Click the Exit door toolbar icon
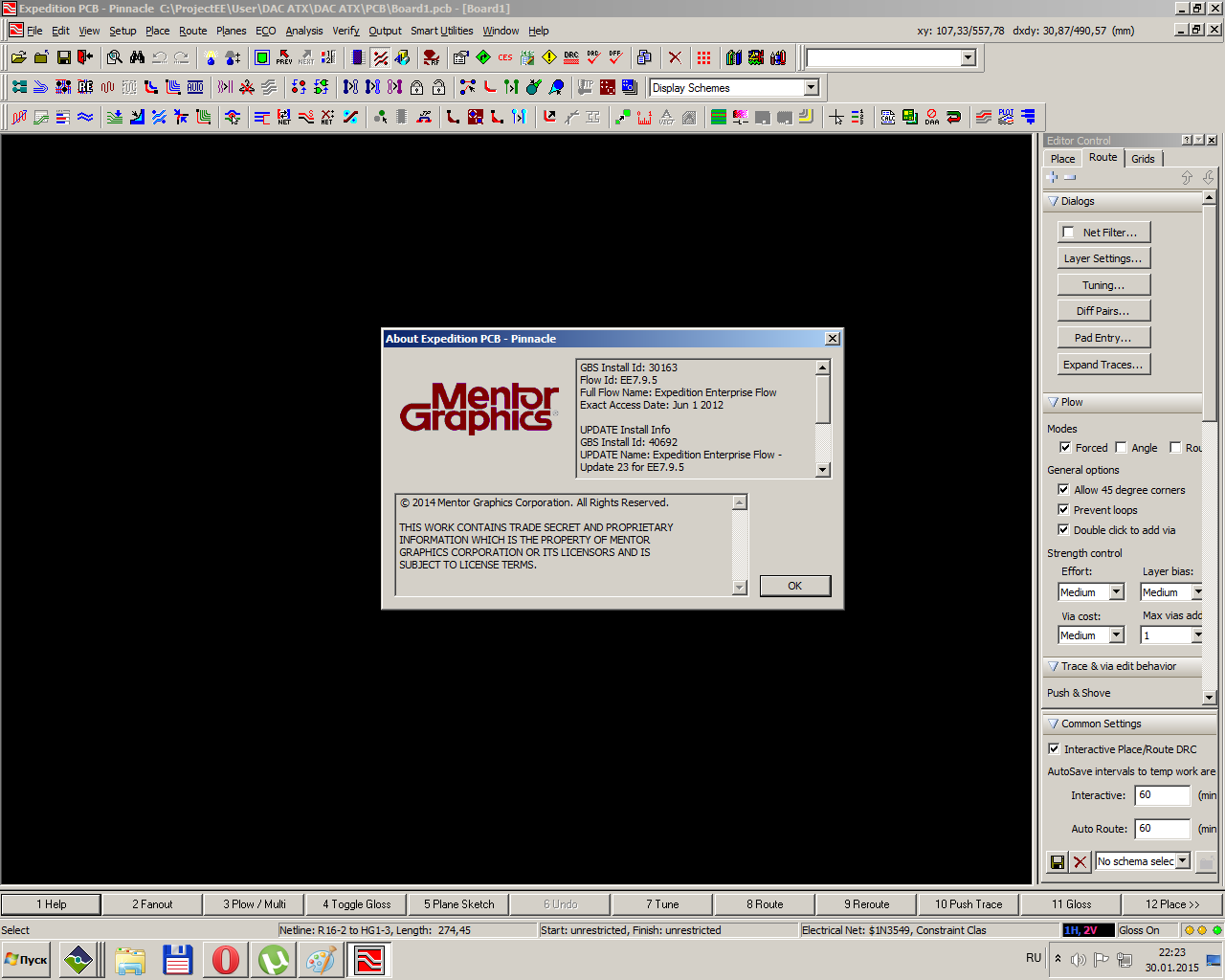Viewport: 1225px width, 980px height. [x=85, y=57]
